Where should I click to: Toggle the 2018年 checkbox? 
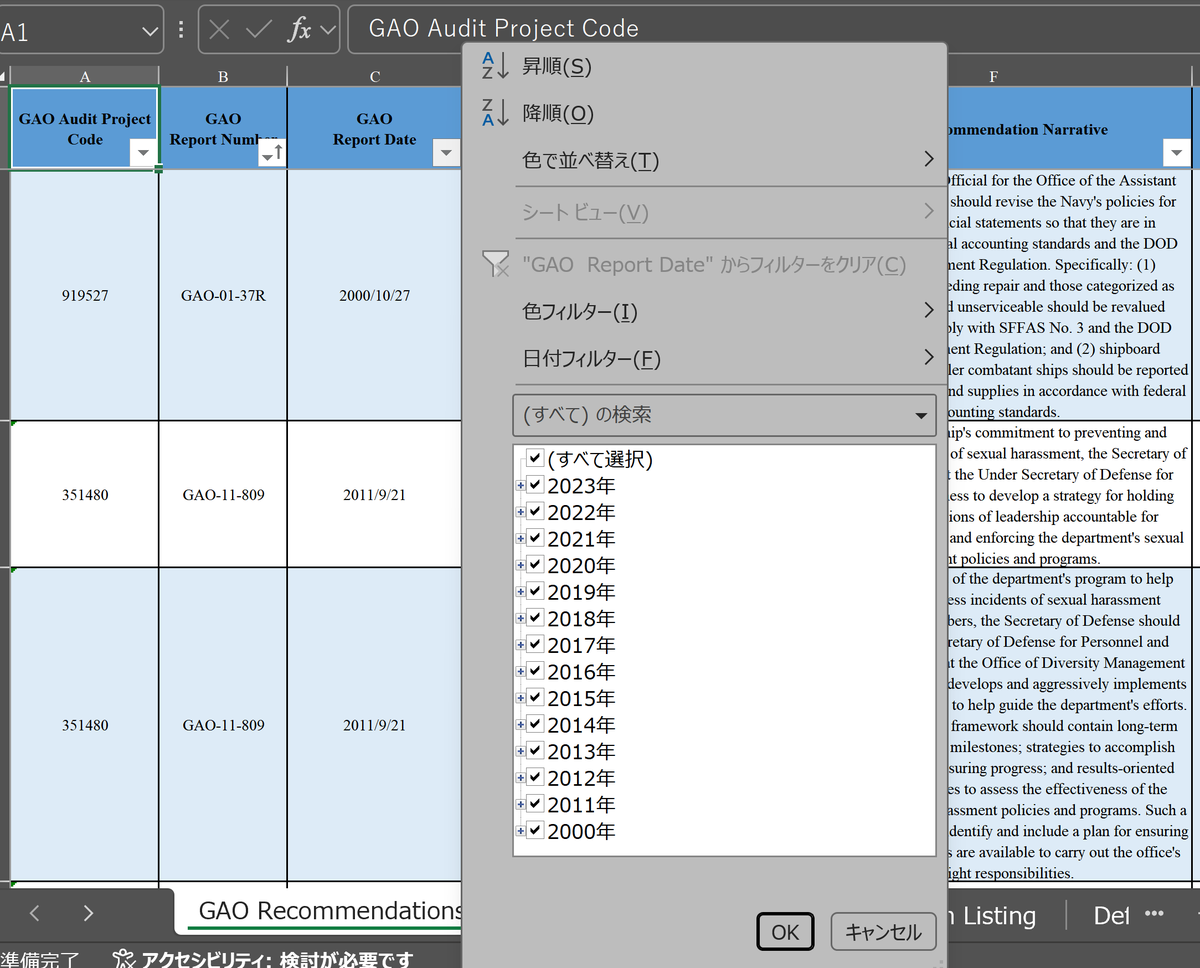click(x=535, y=618)
